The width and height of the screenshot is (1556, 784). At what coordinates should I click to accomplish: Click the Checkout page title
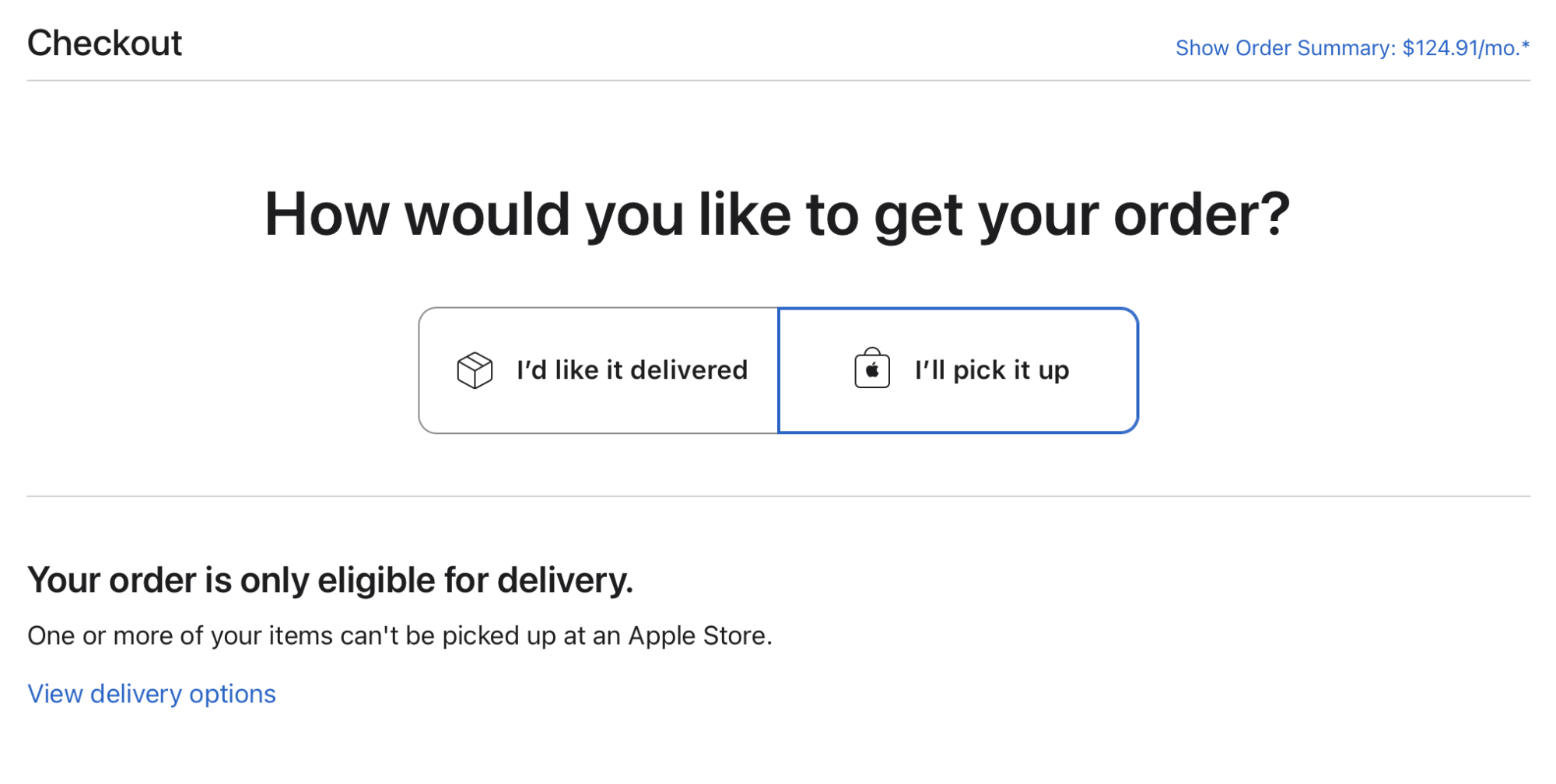(104, 43)
